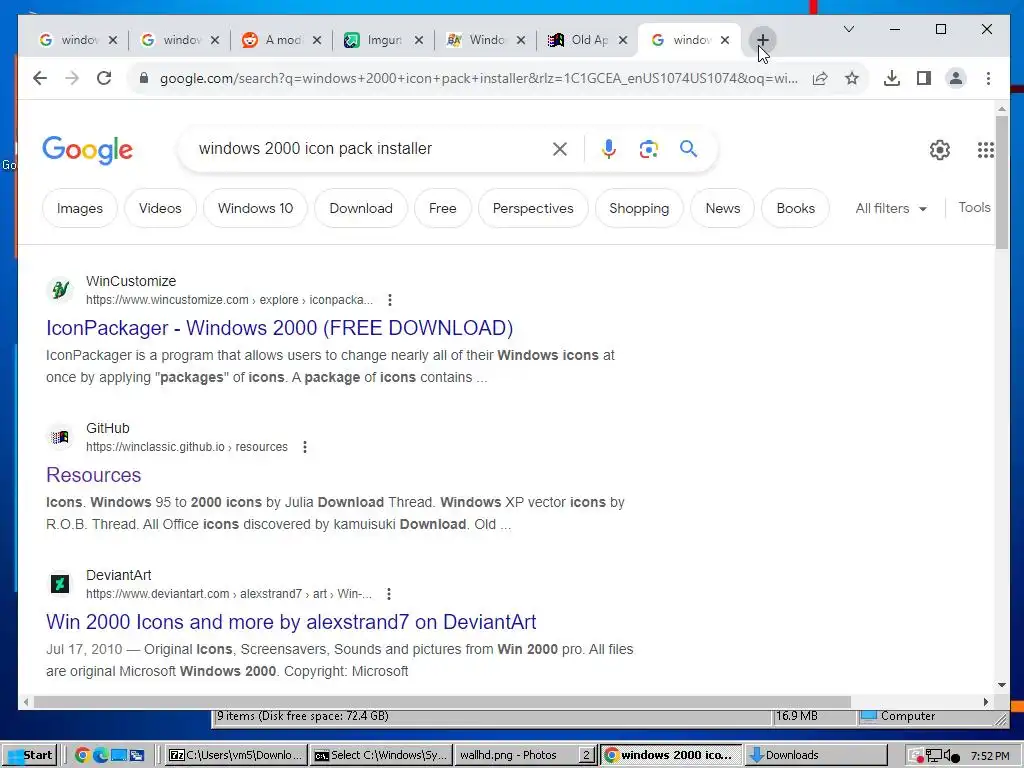
Task: Start voice search with the microphone icon
Action: (x=608, y=149)
